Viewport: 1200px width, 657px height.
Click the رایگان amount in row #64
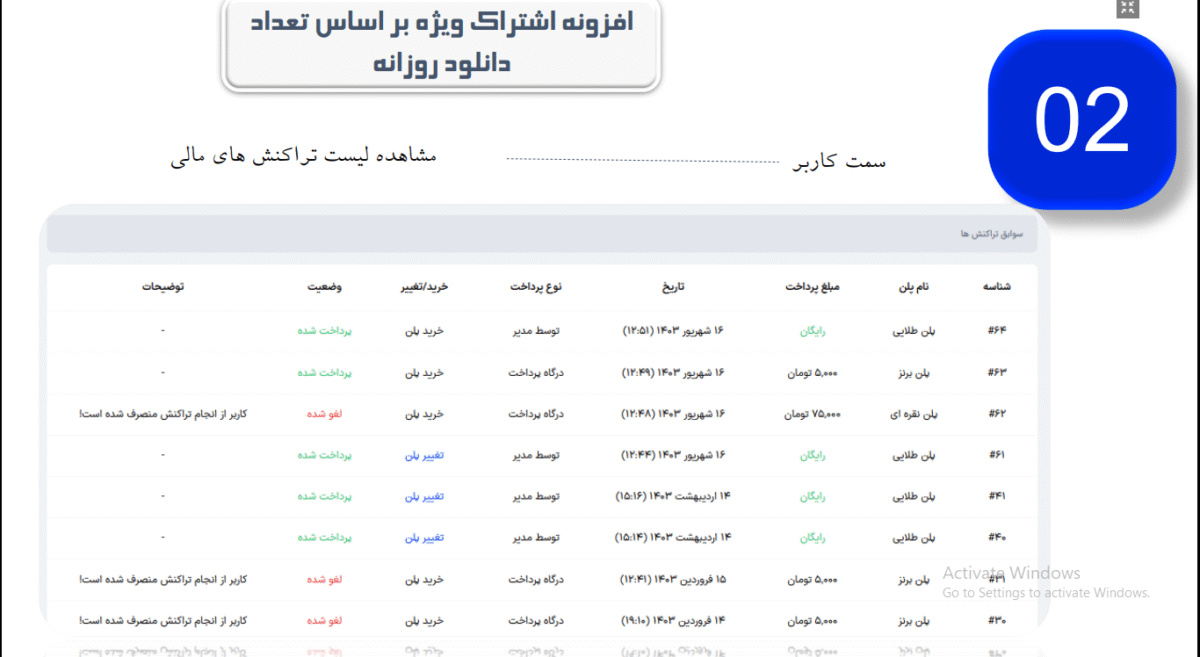click(812, 330)
